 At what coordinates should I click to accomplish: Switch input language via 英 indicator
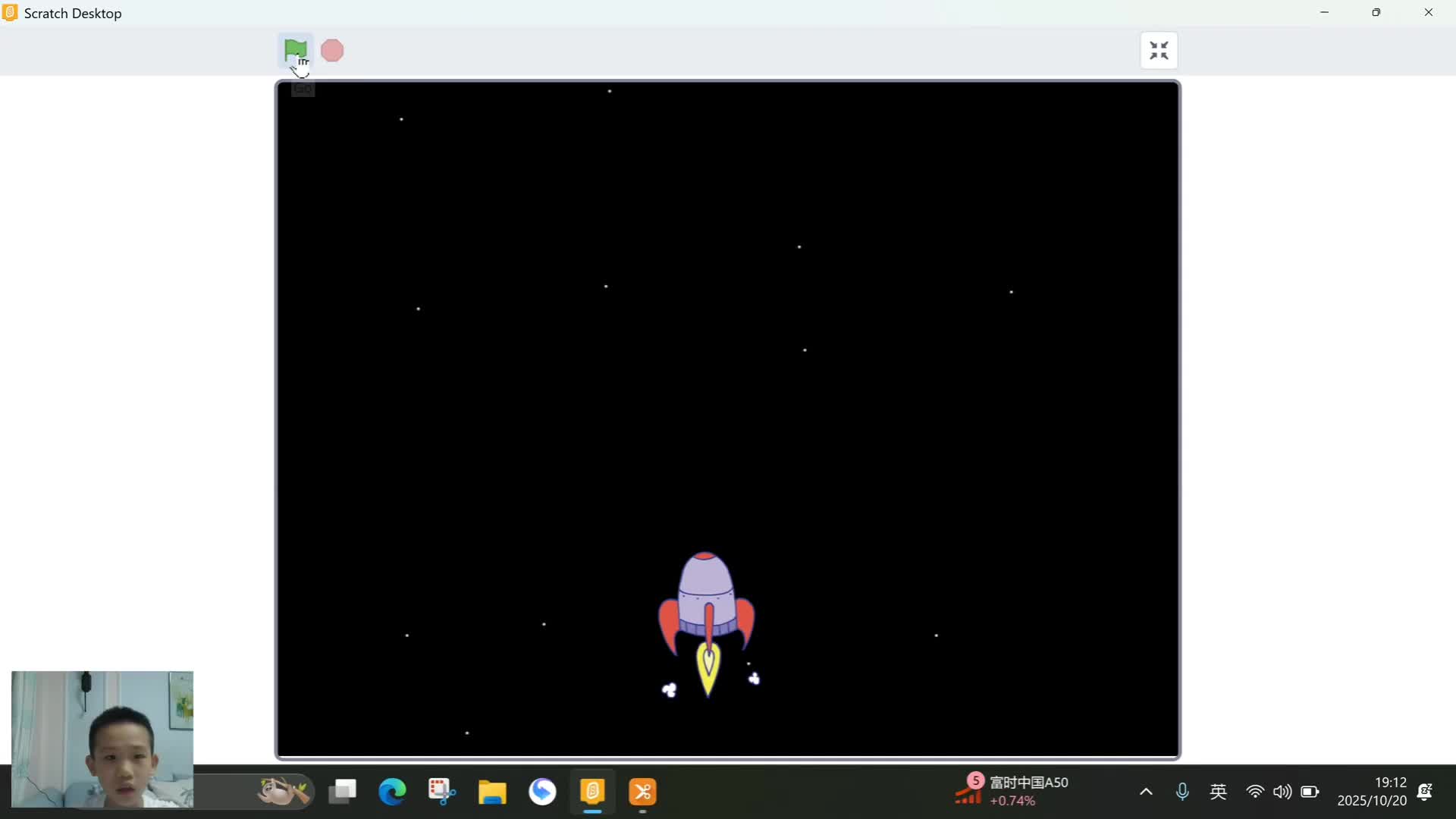click(x=1219, y=792)
